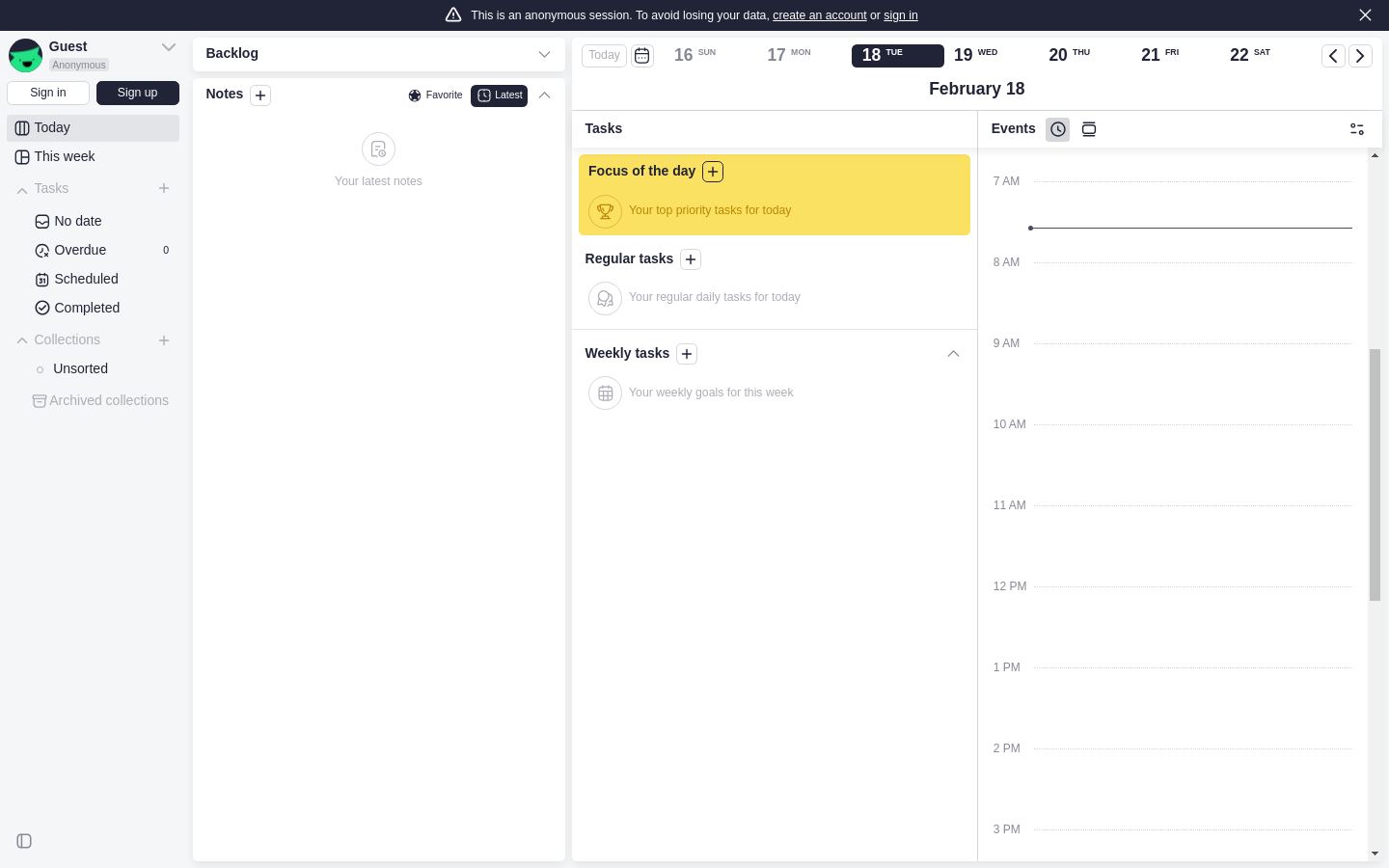Open This week view
This screenshot has height=868, width=1389.
(x=93, y=157)
